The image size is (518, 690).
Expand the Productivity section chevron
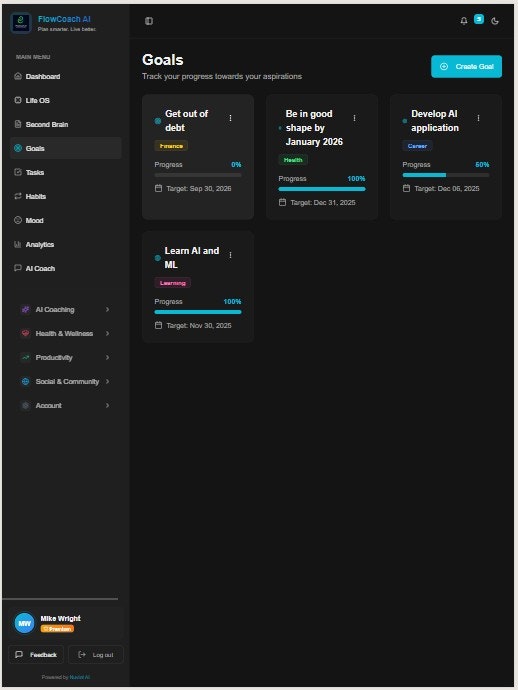107,357
